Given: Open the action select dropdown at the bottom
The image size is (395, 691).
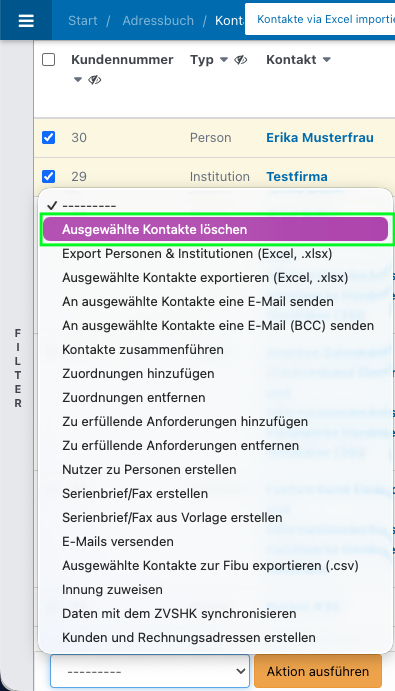Looking at the screenshot, I should (150, 671).
